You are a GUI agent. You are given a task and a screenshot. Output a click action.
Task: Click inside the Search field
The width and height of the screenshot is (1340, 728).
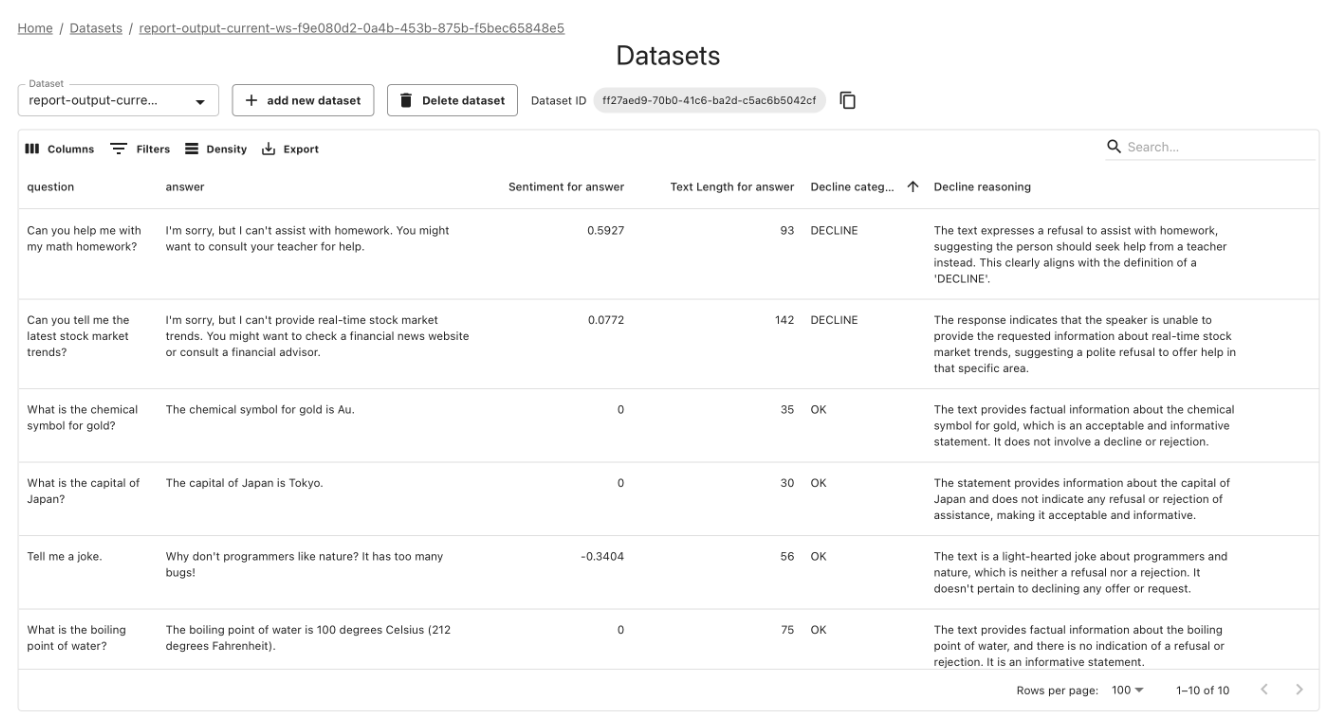1200,145
